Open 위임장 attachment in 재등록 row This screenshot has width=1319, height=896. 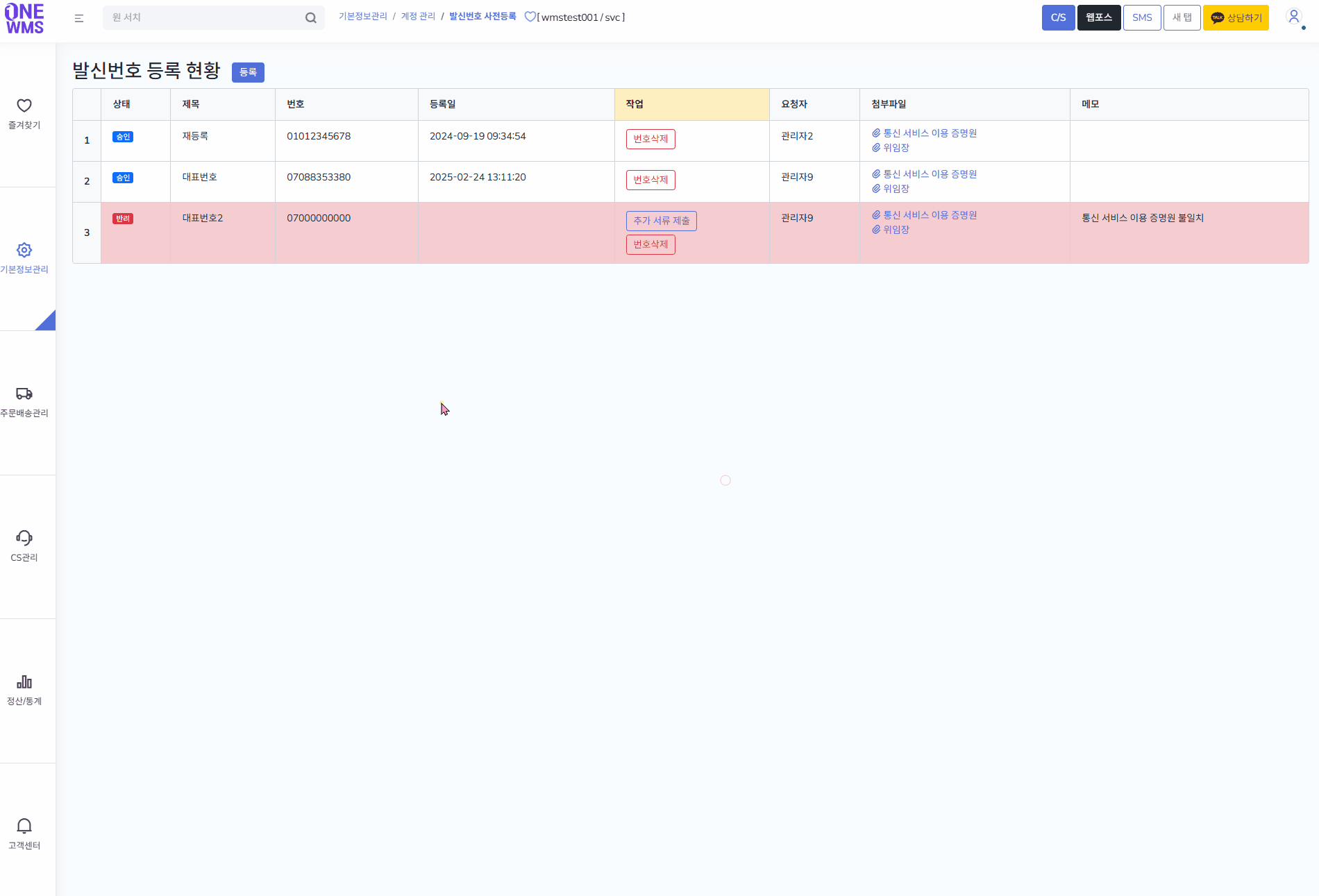click(891, 148)
